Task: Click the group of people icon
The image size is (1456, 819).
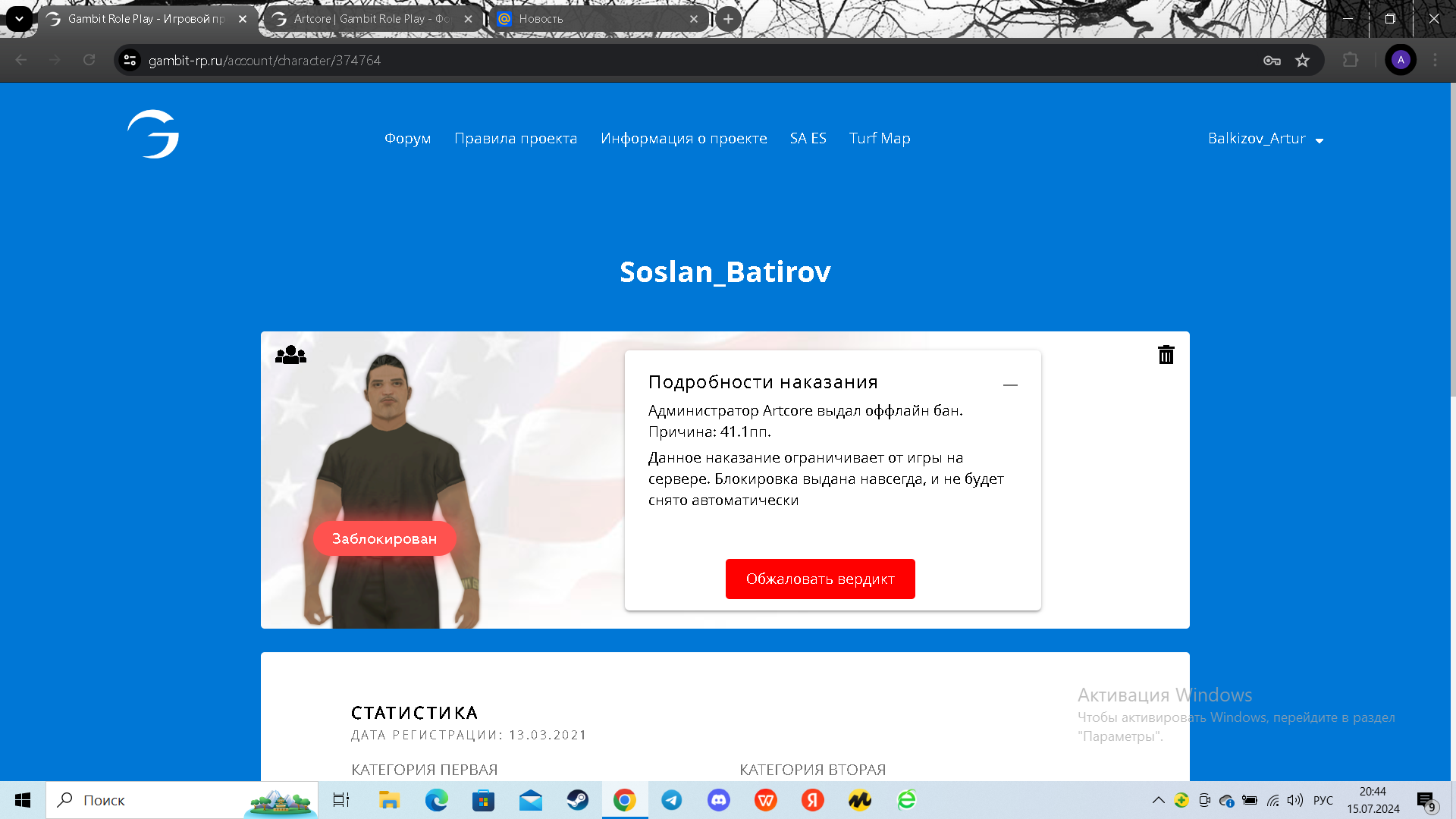Action: point(290,355)
